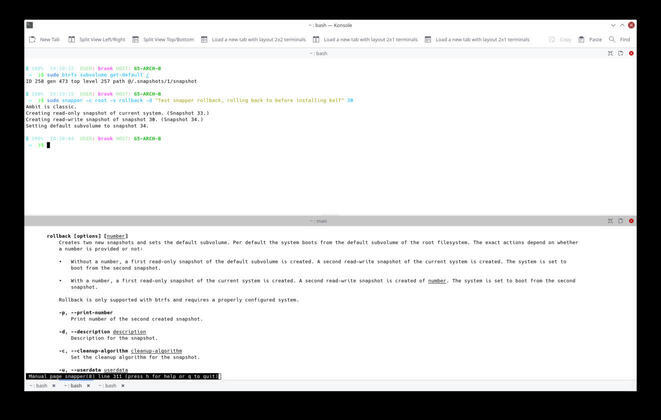Click the '-d, --description' option

point(102,332)
